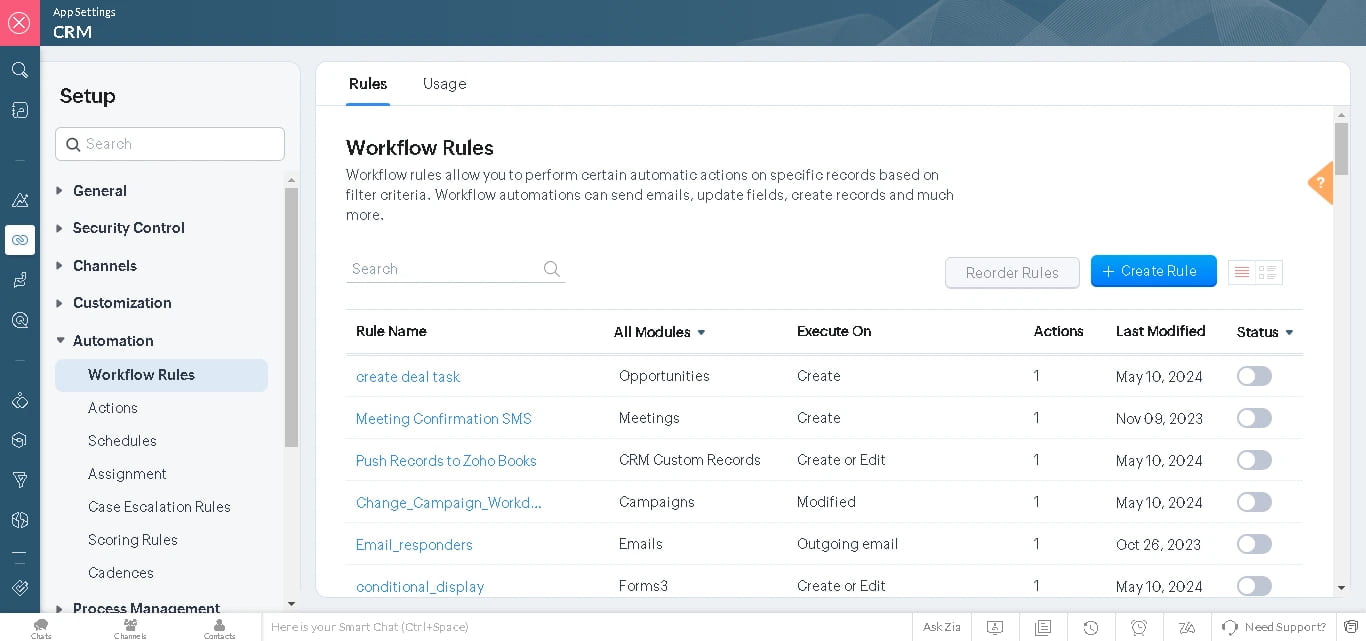The image size is (1366, 641).
Task: Switch to the Usage tab
Action: coord(444,84)
